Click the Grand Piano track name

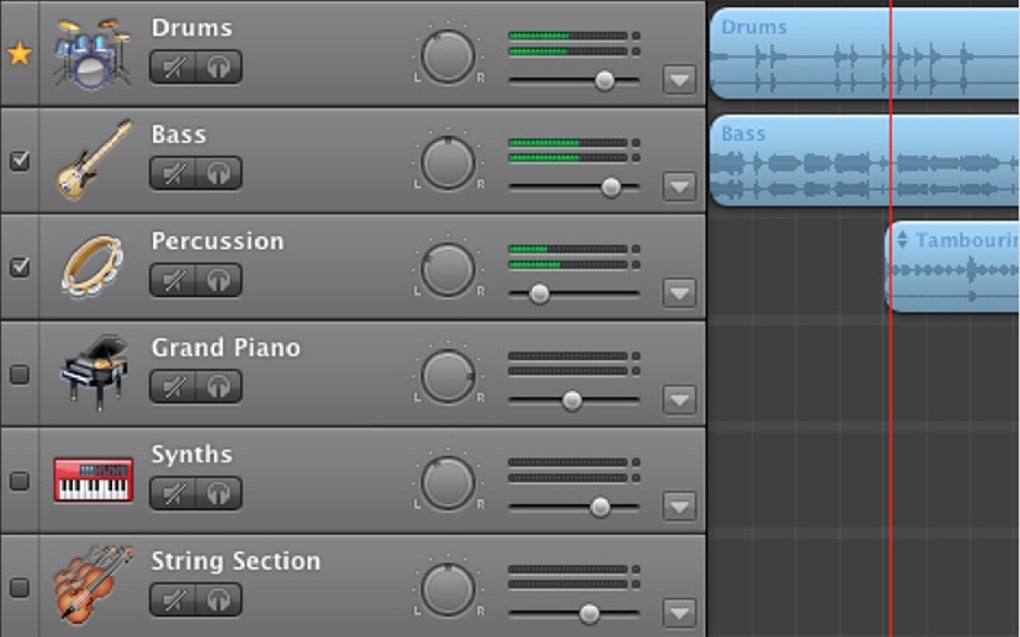(x=225, y=348)
